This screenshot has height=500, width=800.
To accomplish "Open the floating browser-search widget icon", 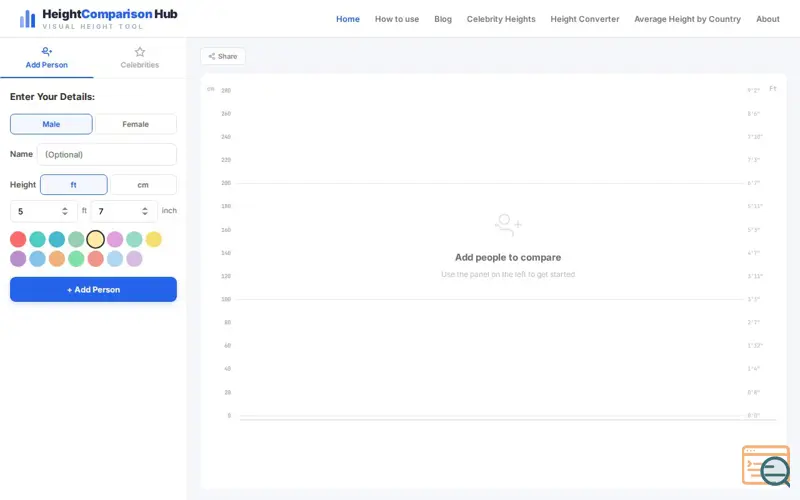I will click(766, 466).
